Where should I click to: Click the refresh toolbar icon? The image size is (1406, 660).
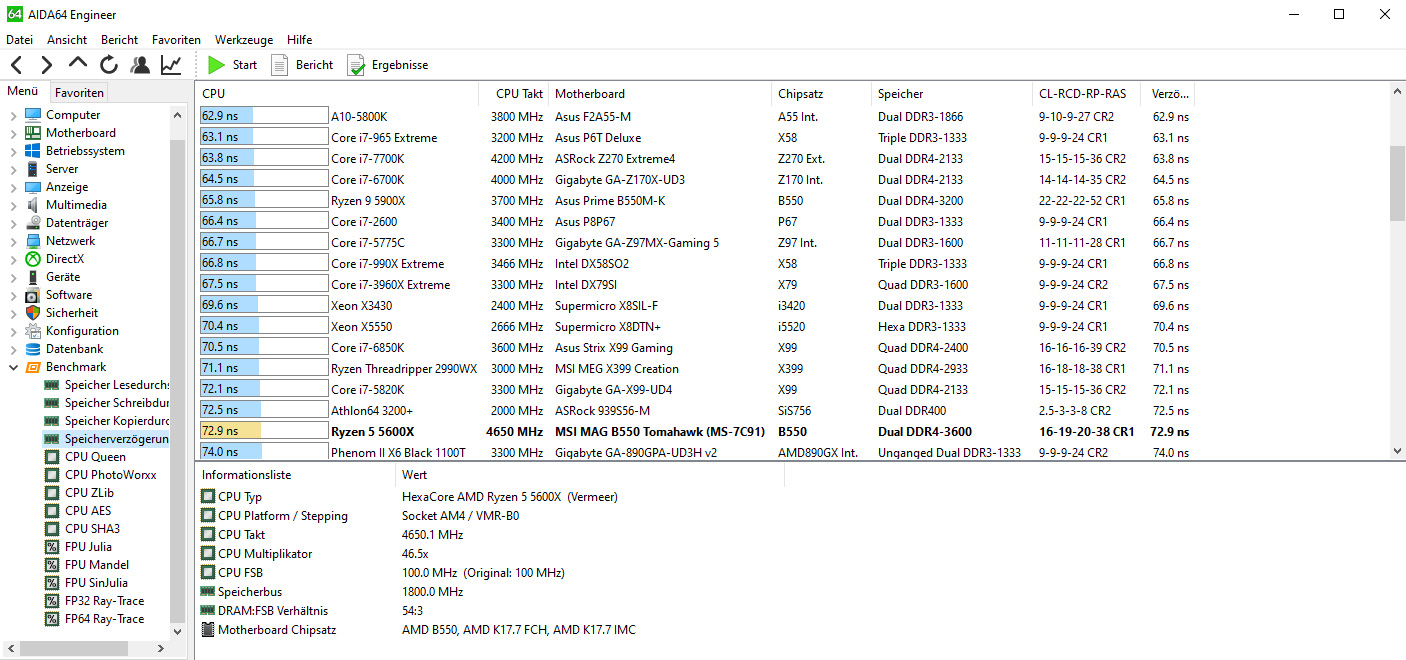point(109,65)
